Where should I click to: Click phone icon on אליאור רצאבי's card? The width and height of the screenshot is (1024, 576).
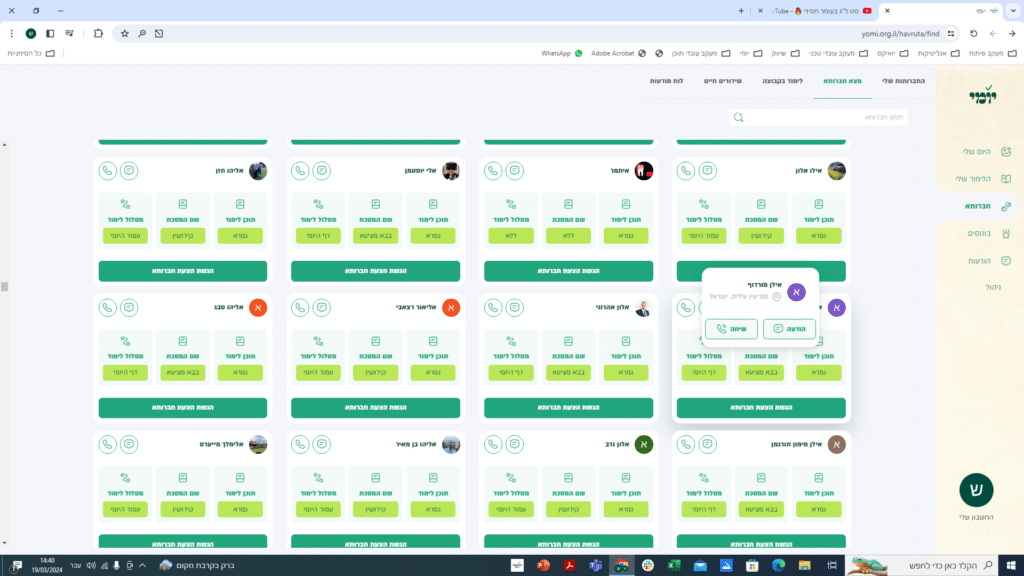300,307
